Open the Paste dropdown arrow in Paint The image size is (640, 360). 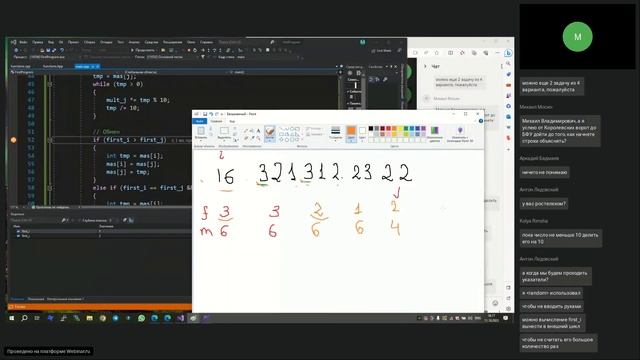point(201,140)
